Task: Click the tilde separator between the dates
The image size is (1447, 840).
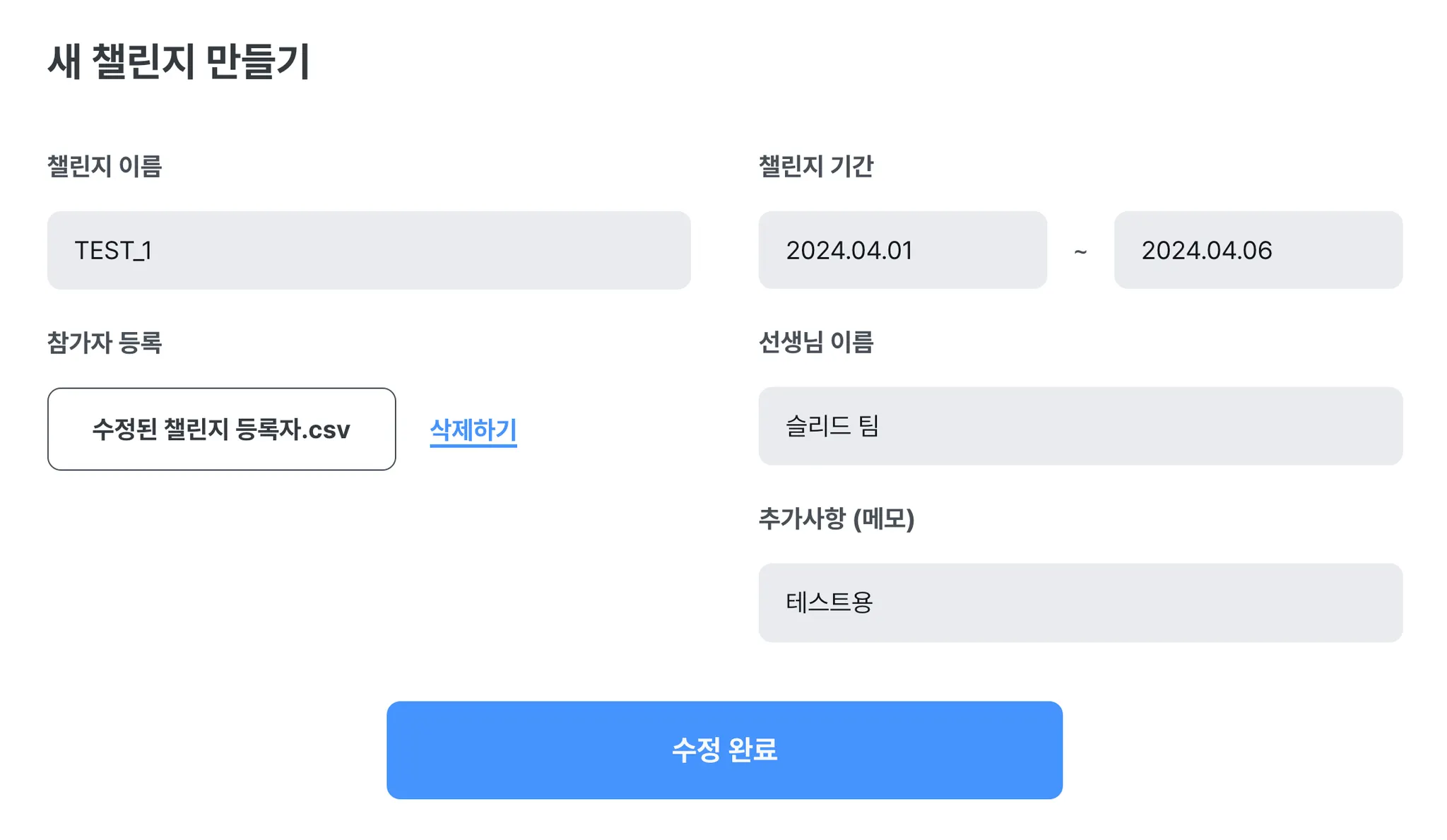Action: [x=1080, y=252]
